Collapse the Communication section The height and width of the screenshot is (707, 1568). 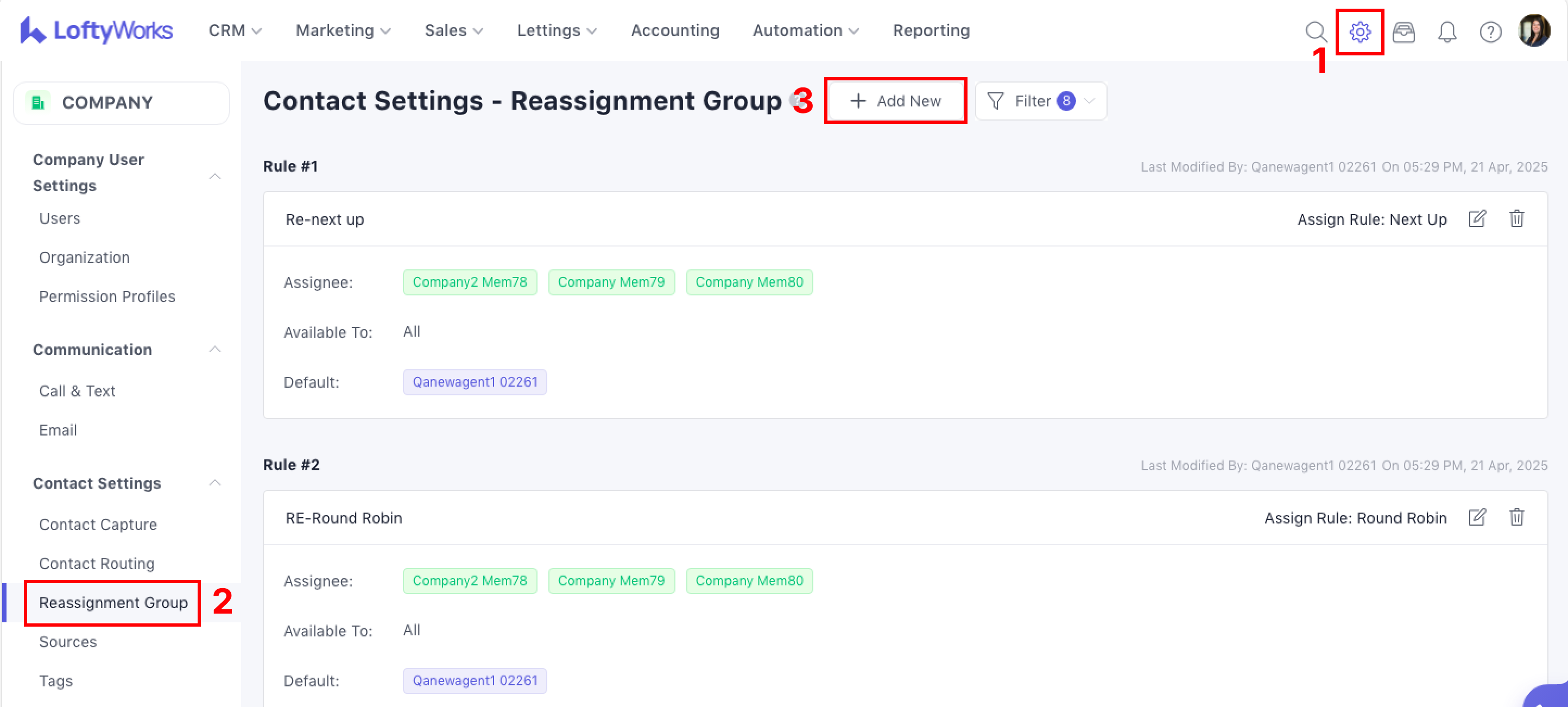(215, 350)
